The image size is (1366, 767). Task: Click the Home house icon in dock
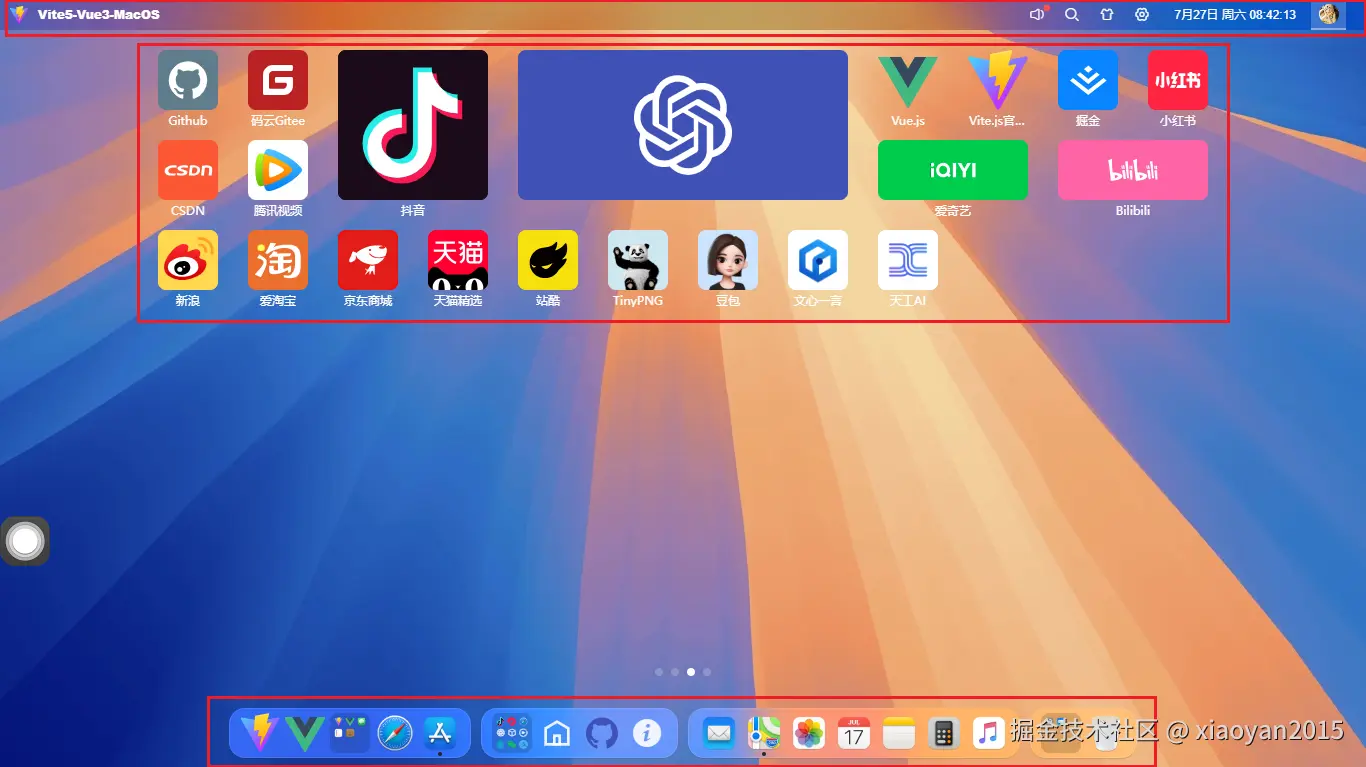pos(557,734)
